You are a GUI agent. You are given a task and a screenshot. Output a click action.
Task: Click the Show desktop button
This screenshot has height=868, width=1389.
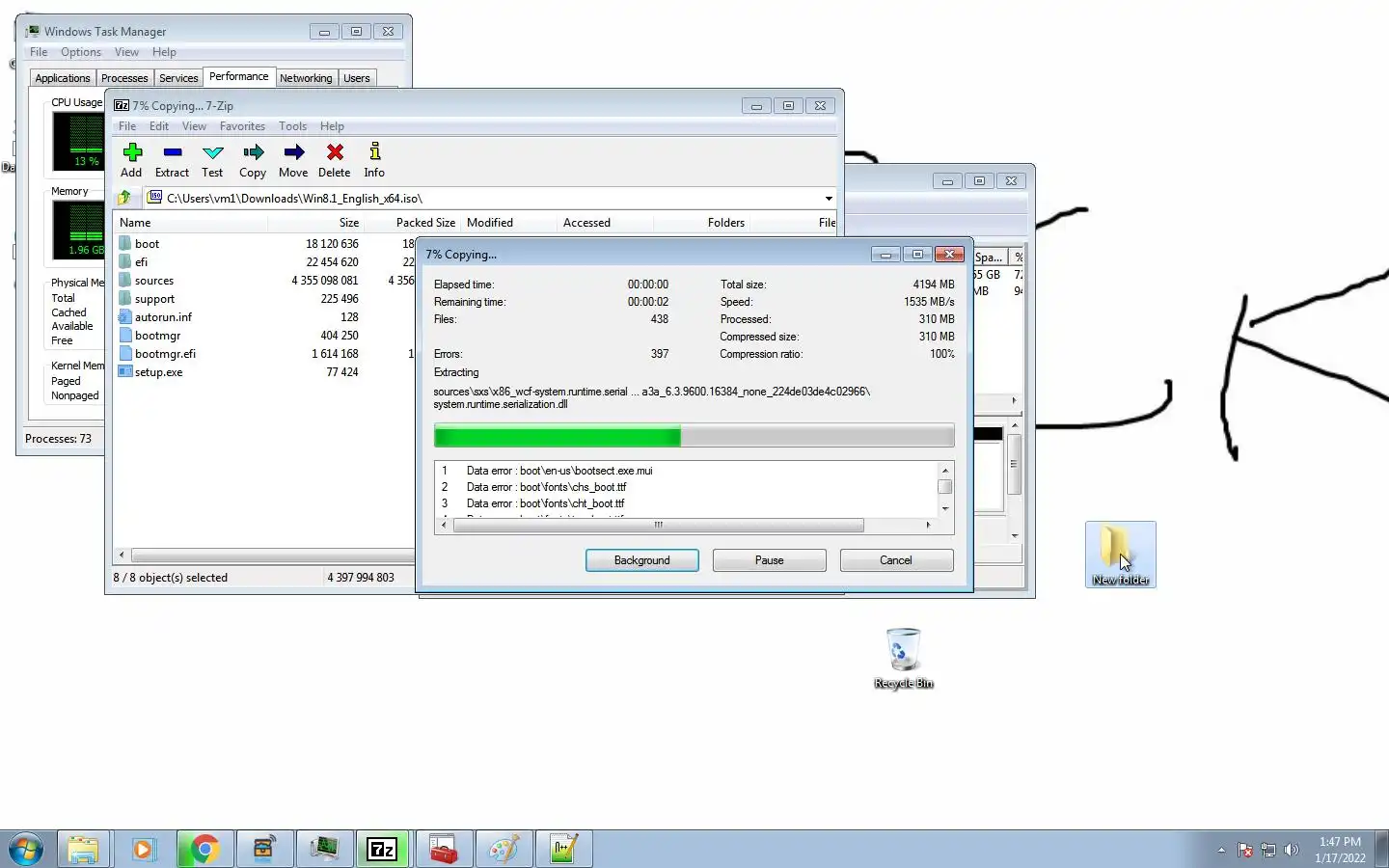point(1381,849)
